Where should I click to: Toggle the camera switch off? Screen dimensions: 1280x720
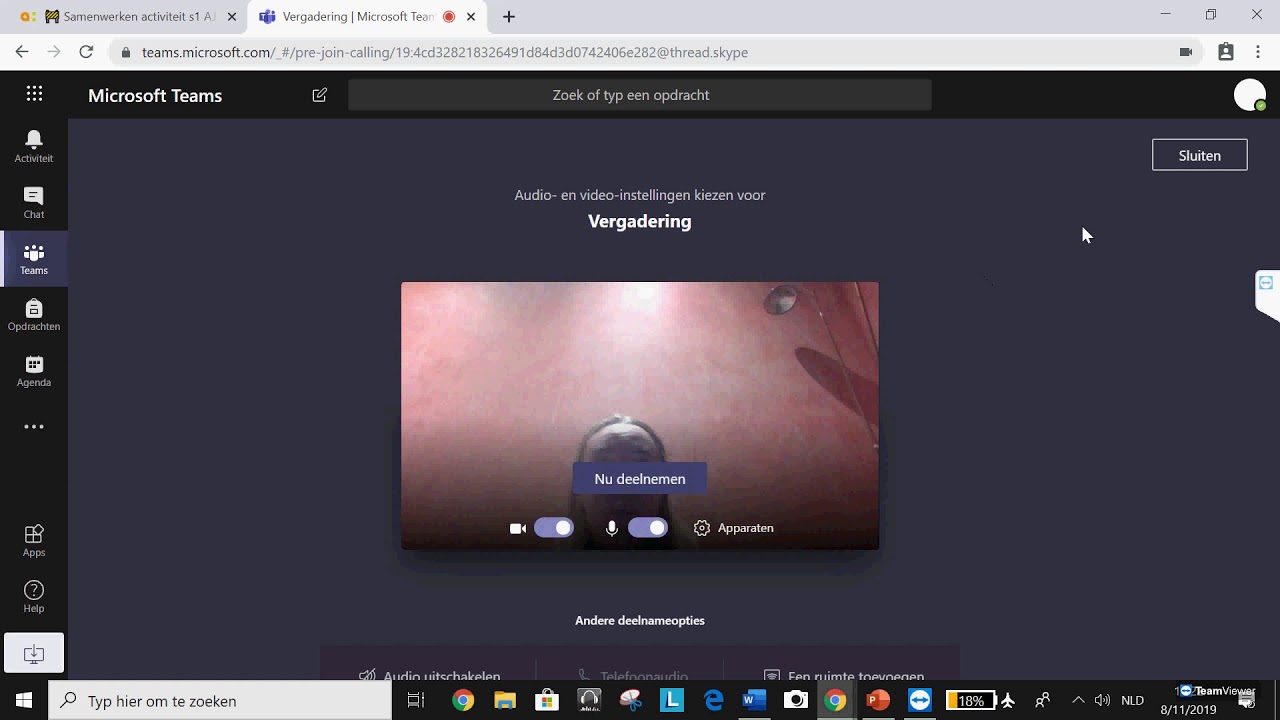(554, 528)
